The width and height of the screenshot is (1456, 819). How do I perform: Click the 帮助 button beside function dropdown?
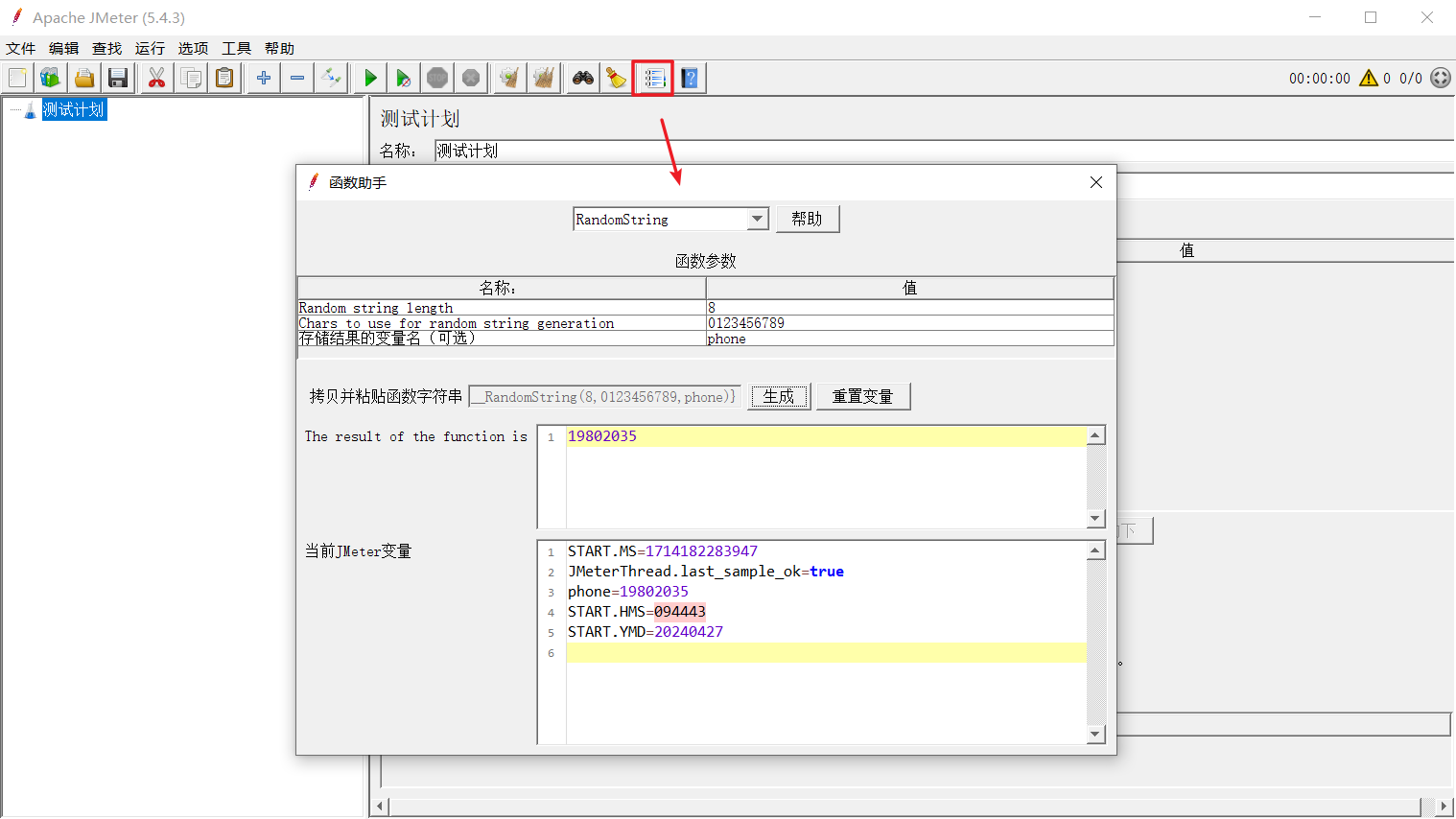(x=807, y=219)
